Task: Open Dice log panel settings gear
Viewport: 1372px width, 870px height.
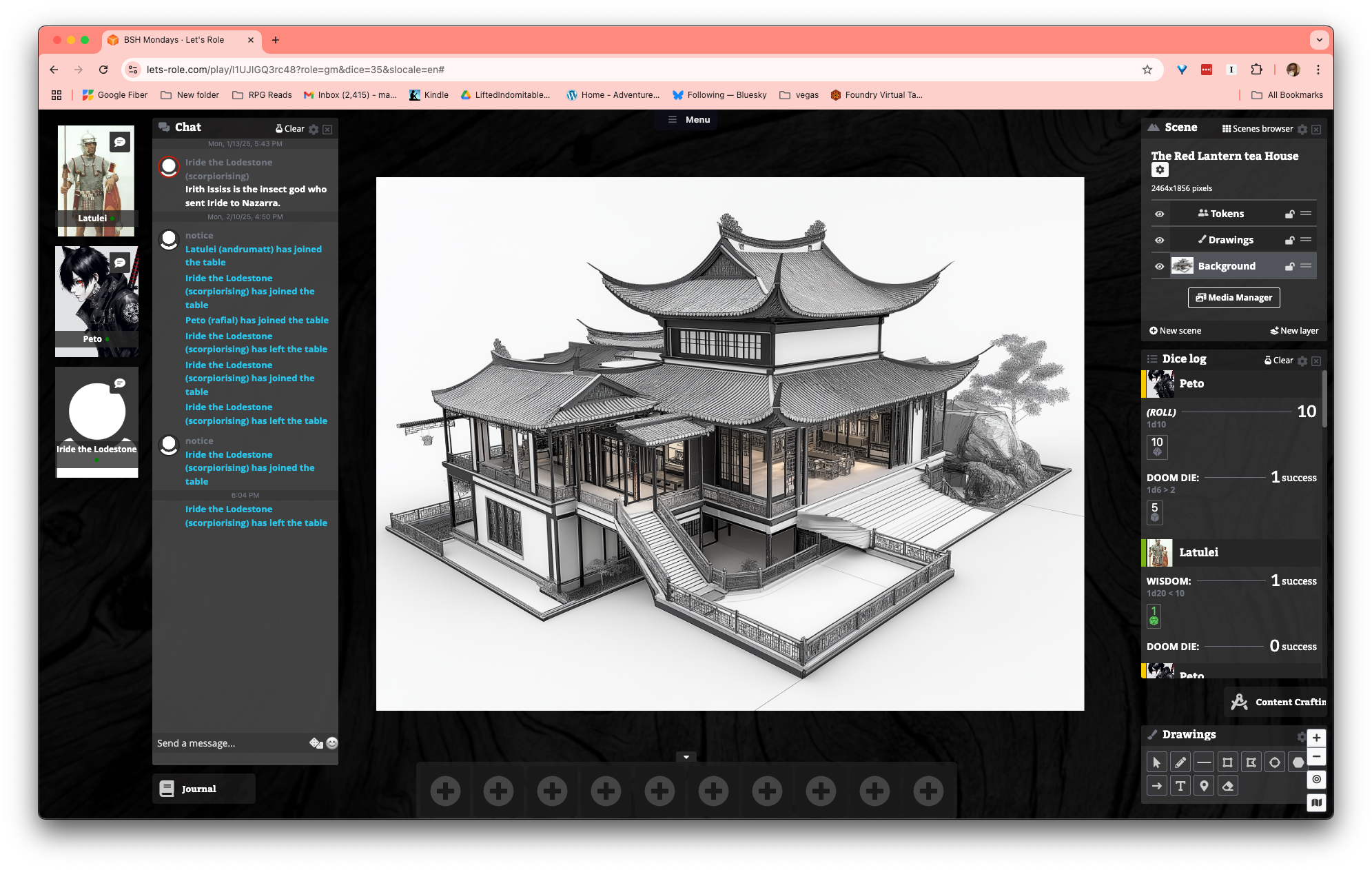Action: tap(1302, 361)
